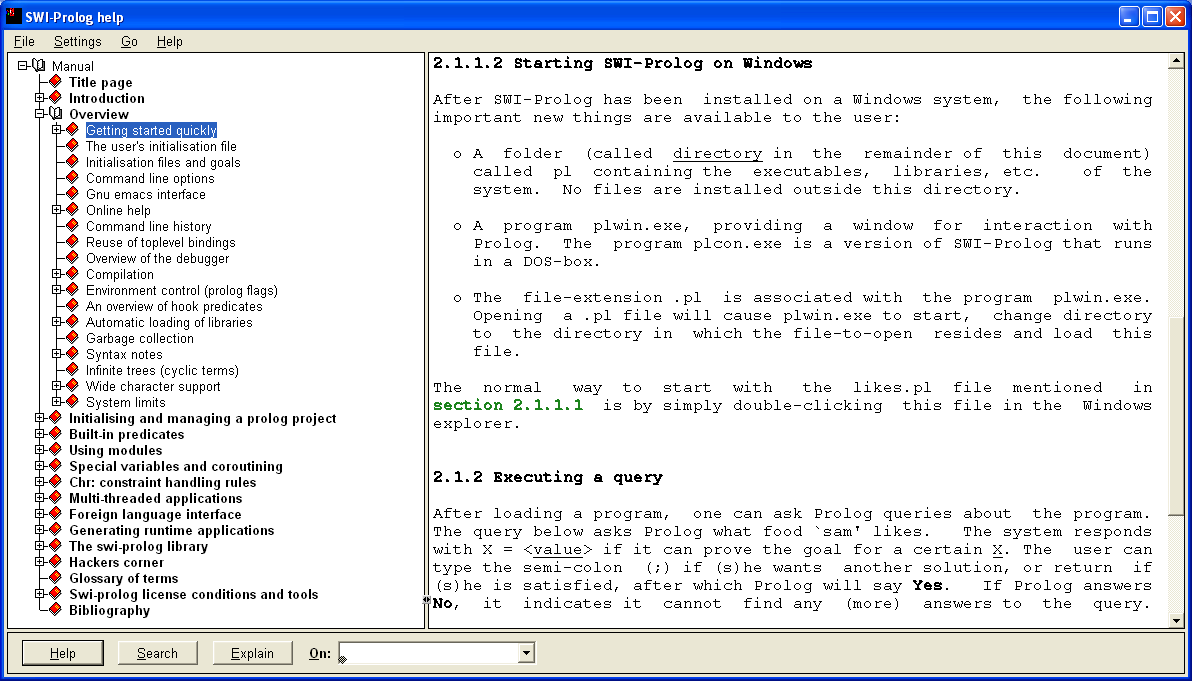Image resolution: width=1192 pixels, height=681 pixels.
Task: Open the Go menu
Action: [x=129, y=41]
